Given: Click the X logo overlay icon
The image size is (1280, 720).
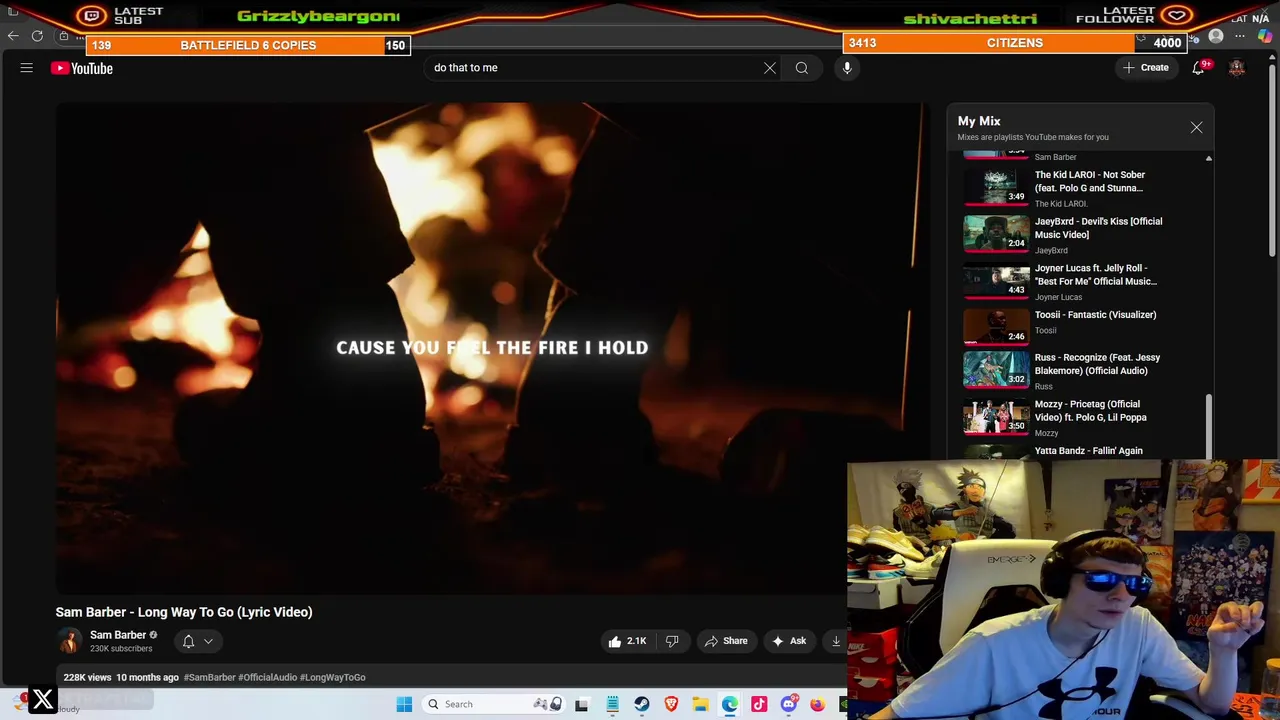Looking at the screenshot, I should [x=43, y=700].
